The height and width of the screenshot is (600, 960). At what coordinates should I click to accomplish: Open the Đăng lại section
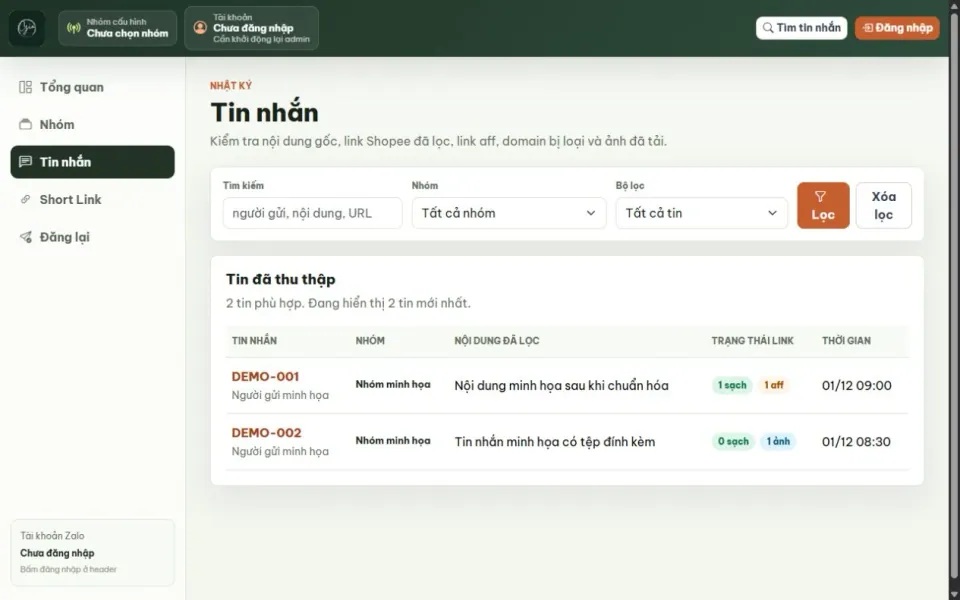(x=92, y=236)
